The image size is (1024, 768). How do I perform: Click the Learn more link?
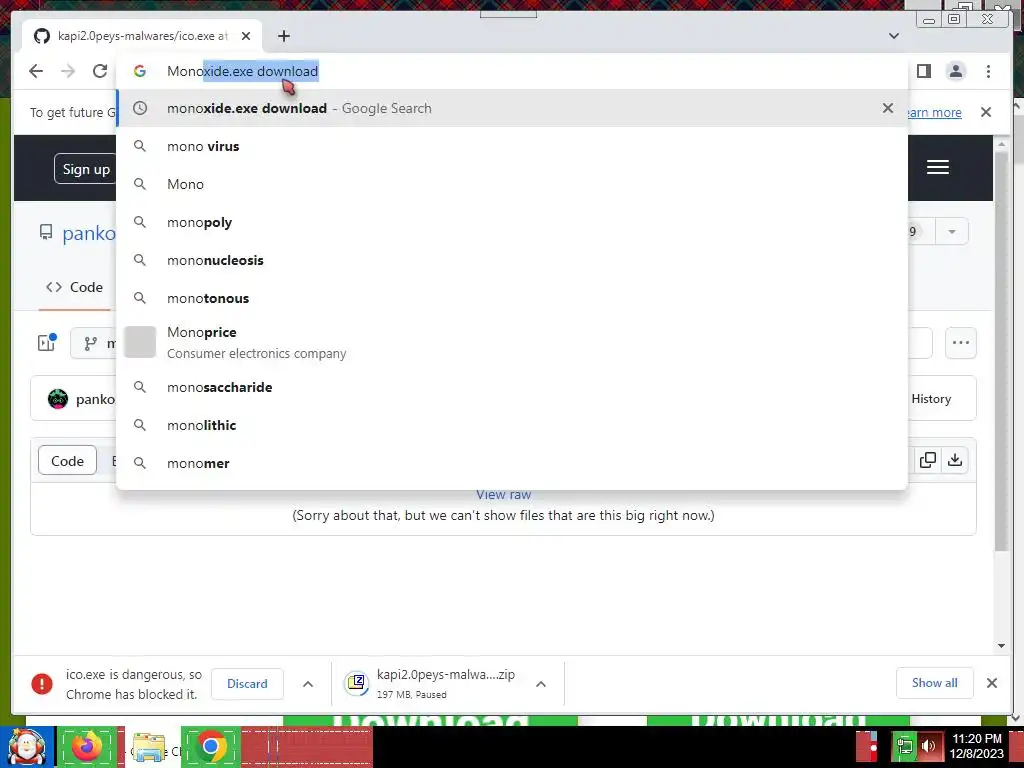pyautogui.click(x=935, y=112)
